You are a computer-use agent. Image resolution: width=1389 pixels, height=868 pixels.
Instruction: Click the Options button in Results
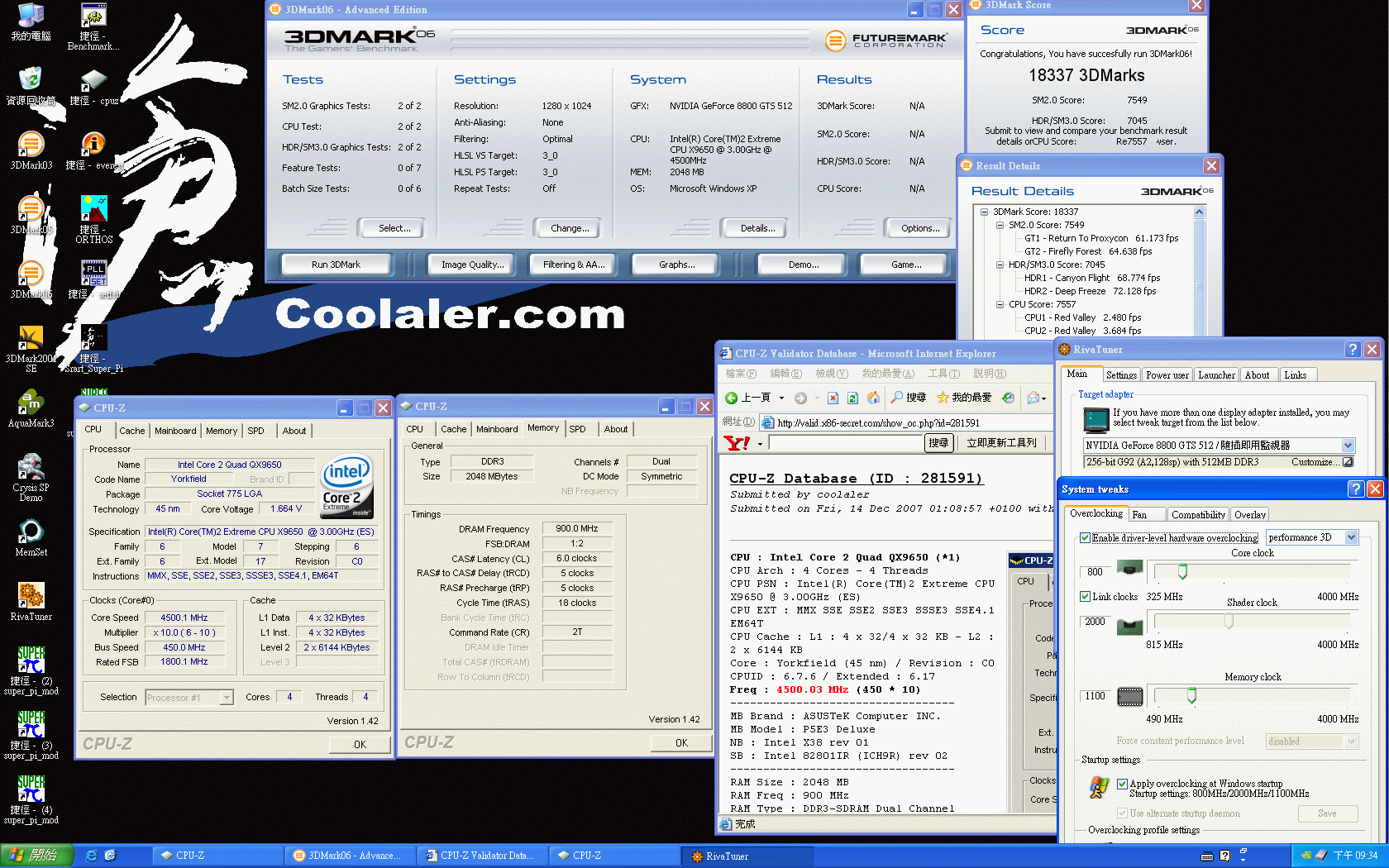pyautogui.click(x=919, y=228)
